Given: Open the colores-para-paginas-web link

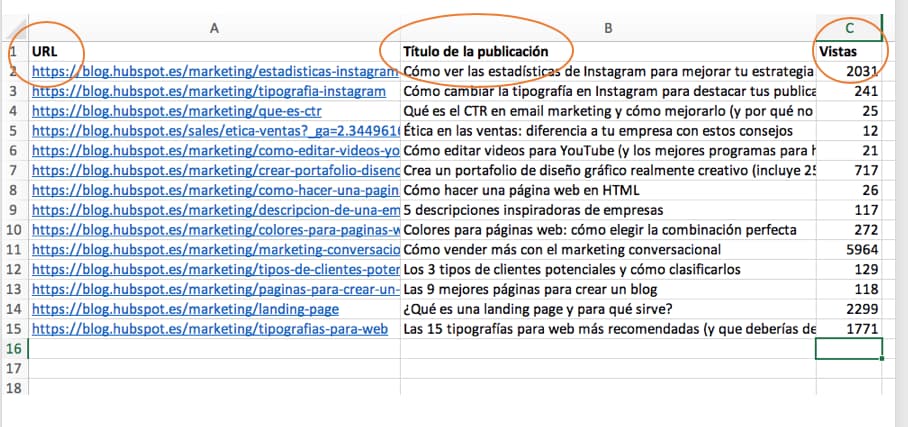Looking at the screenshot, I should [x=215, y=230].
